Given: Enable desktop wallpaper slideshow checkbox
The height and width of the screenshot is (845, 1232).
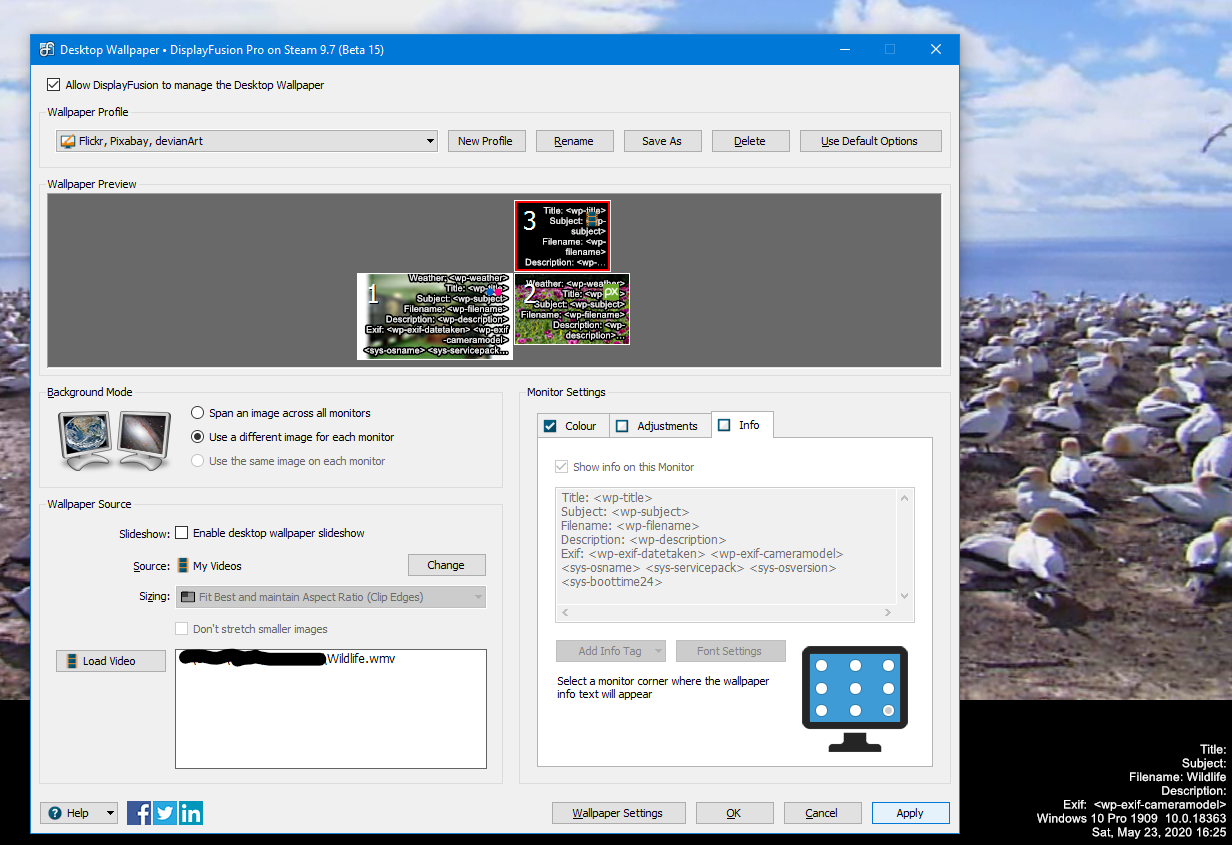Looking at the screenshot, I should (182, 533).
